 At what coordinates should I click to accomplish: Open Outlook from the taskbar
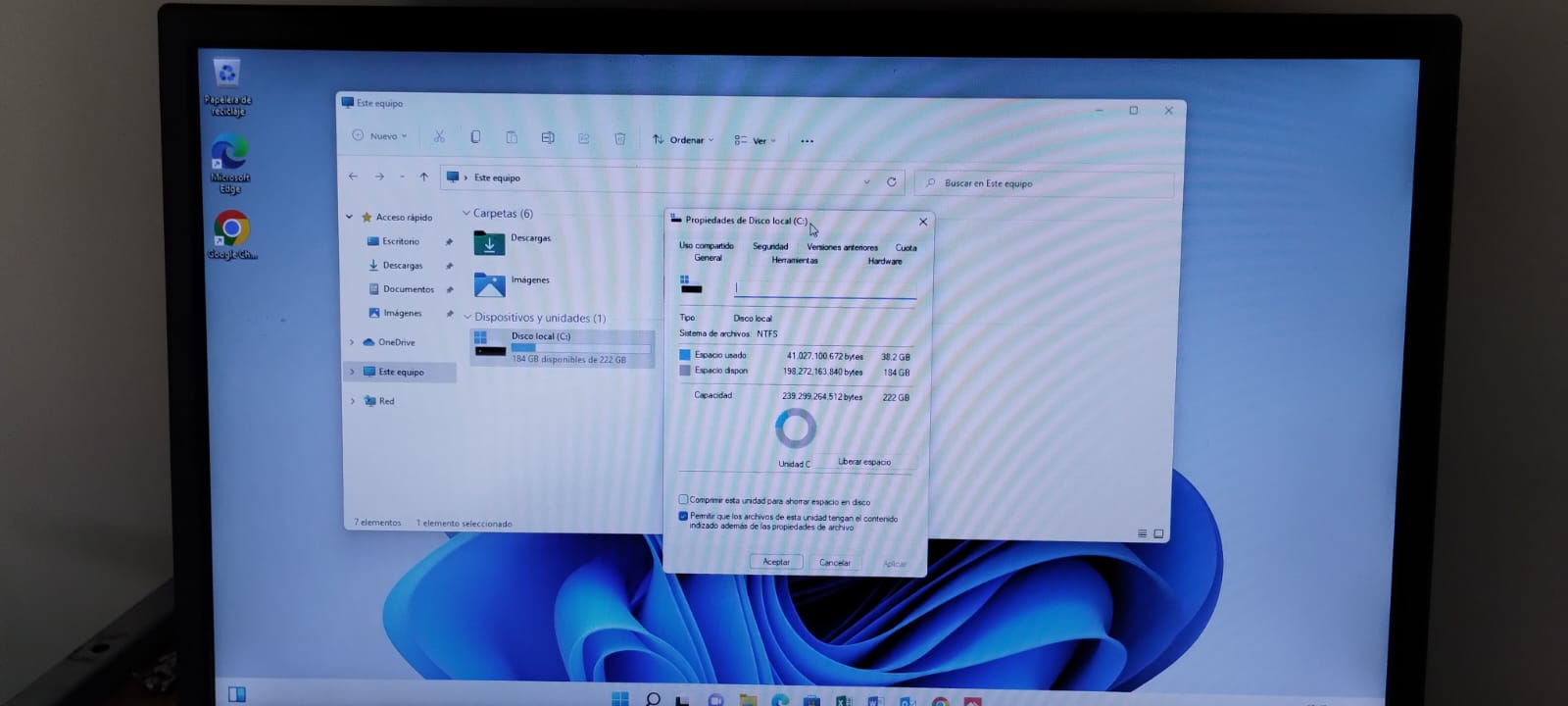tap(907, 701)
